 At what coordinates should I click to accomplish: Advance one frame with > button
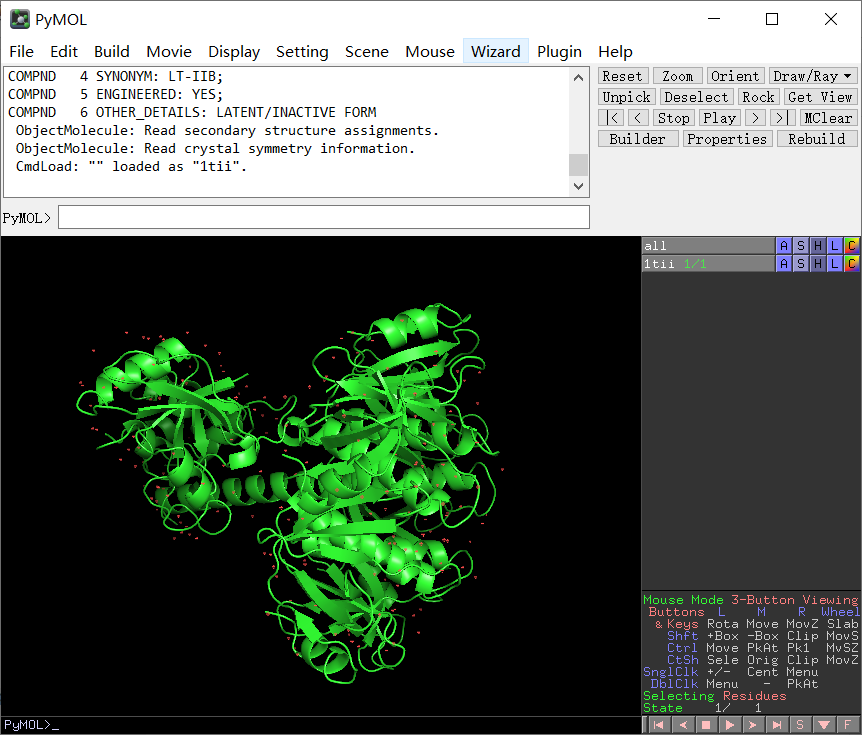pyautogui.click(x=755, y=118)
